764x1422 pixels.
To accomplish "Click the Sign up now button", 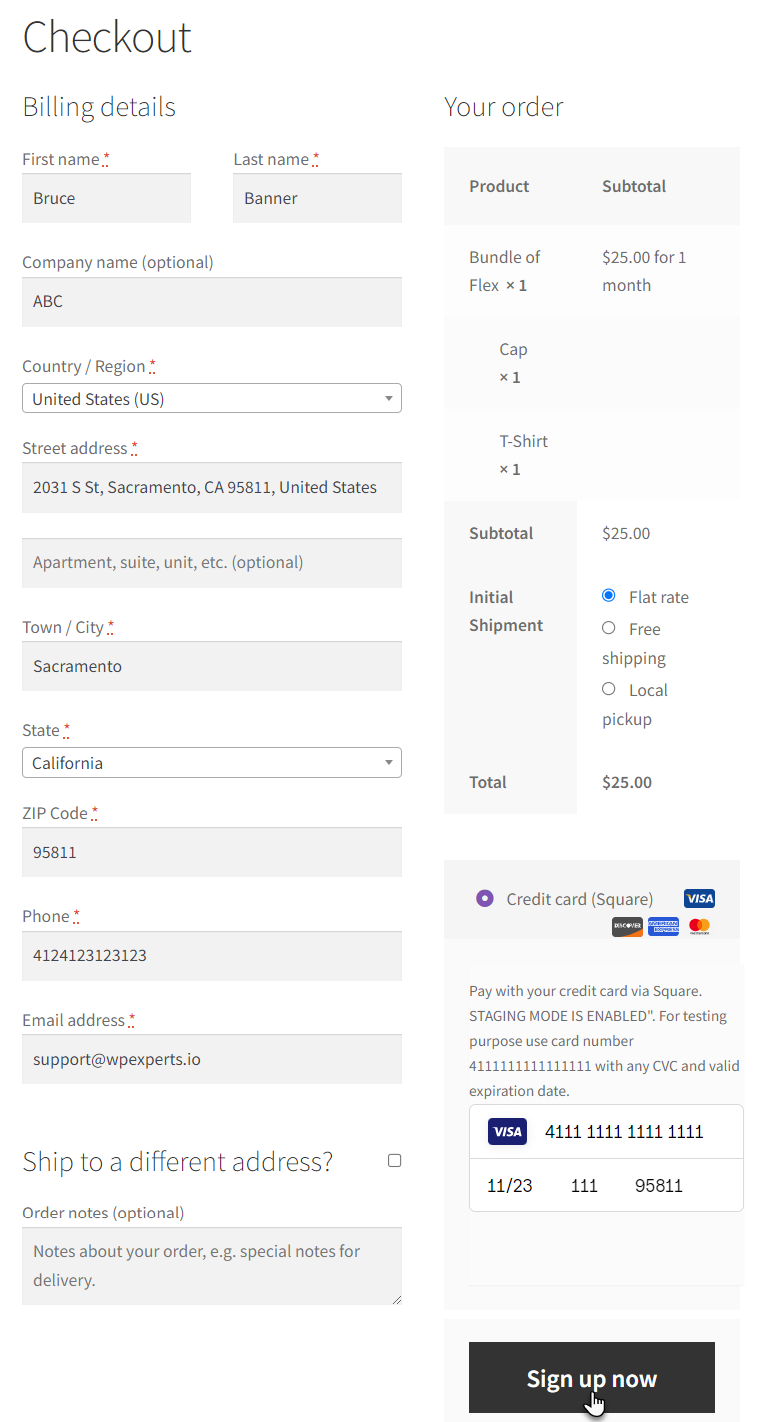I will pos(592,1378).
